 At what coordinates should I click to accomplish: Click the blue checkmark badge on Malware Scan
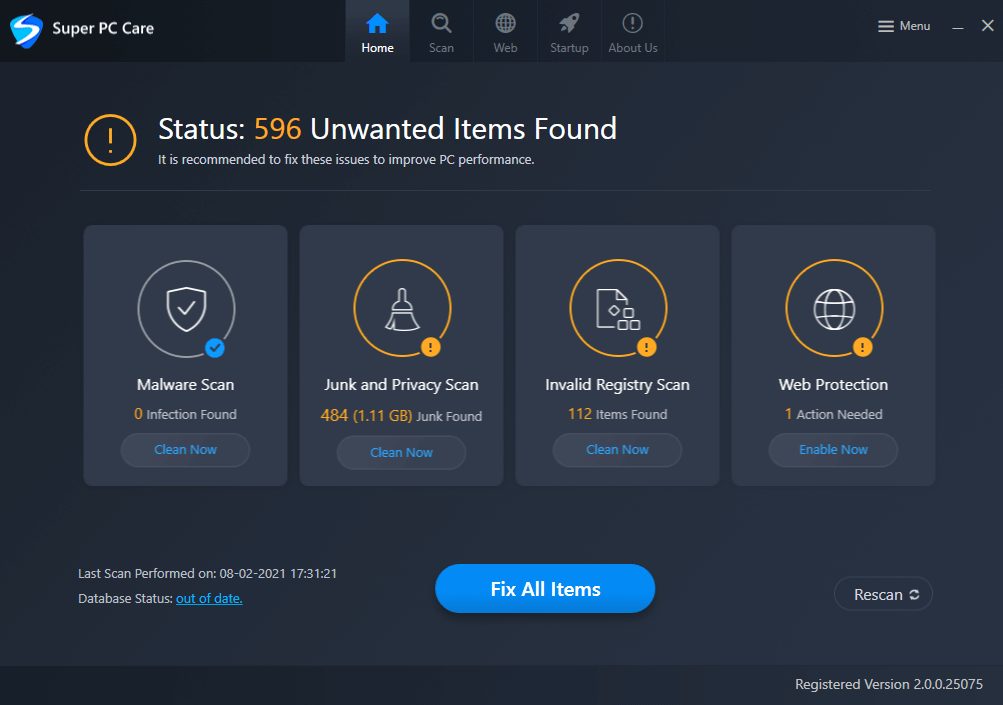point(215,348)
